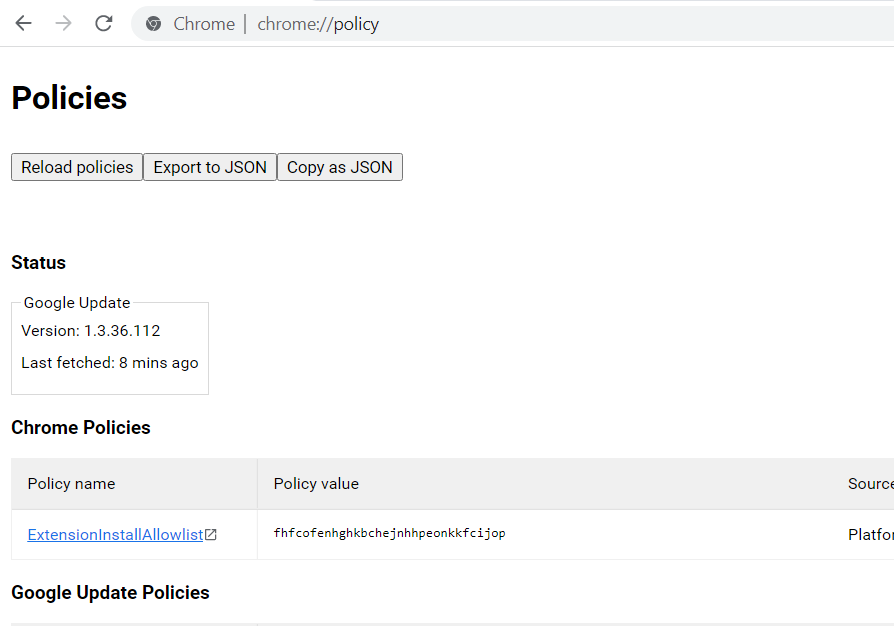This screenshot has width=894, height=626.
Task: Open the ExtensionInstallAllowlist policy link
Action: pyautogui.click(x=115, y=534)
